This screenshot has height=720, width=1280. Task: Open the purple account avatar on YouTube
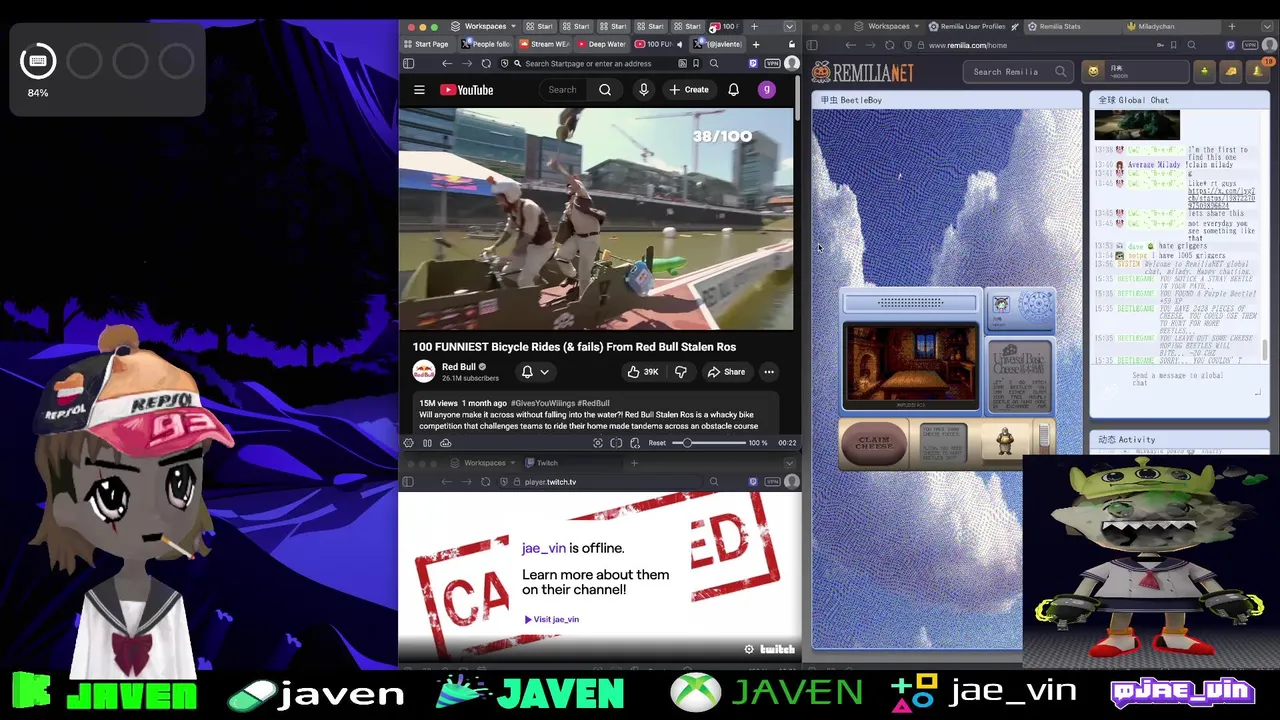(x=767, y=90)
